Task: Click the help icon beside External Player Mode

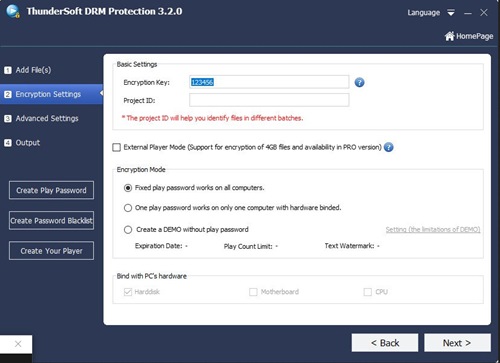Action: pos(388,147)
